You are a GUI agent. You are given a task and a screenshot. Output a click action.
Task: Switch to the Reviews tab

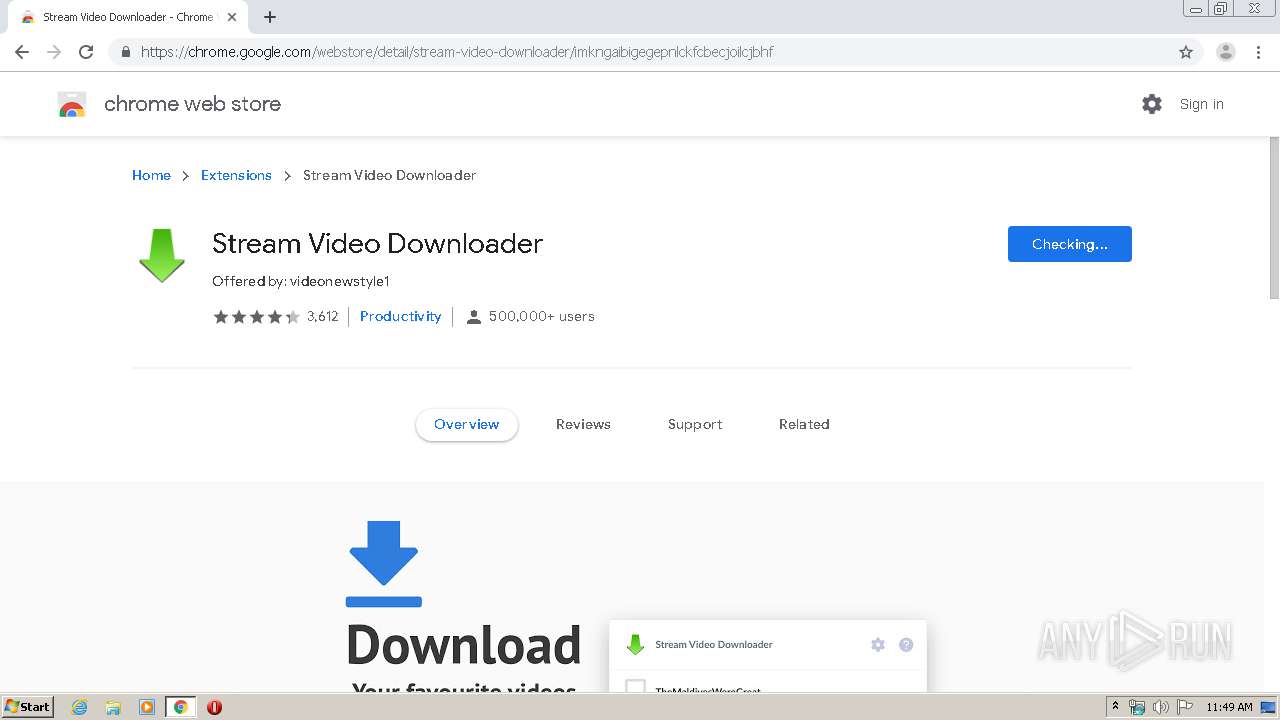[x=583, y=424]
